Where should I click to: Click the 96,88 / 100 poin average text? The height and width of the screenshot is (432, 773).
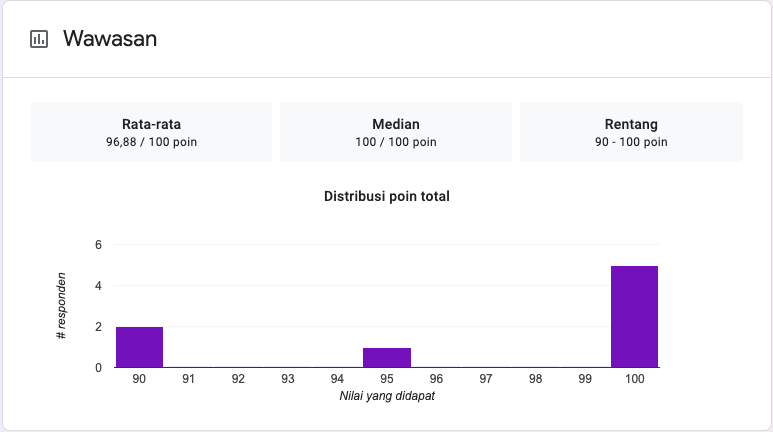[151, 142]
